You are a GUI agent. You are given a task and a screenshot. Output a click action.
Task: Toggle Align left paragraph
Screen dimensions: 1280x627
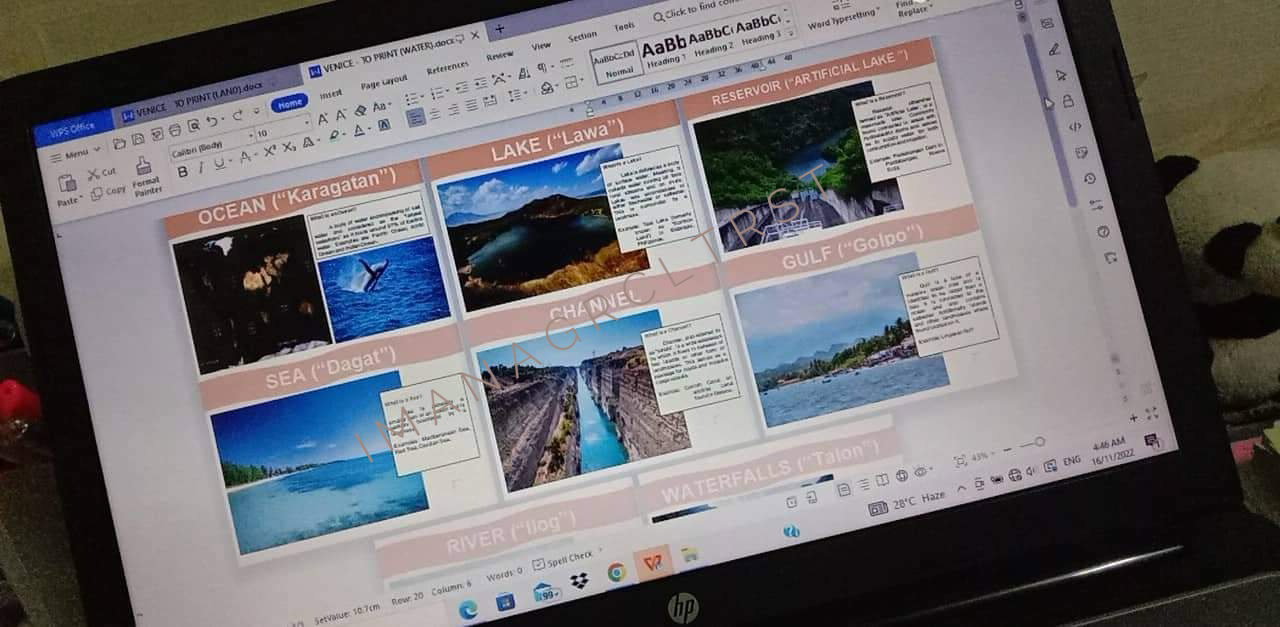pyautogui.click(x=416, y=117)
